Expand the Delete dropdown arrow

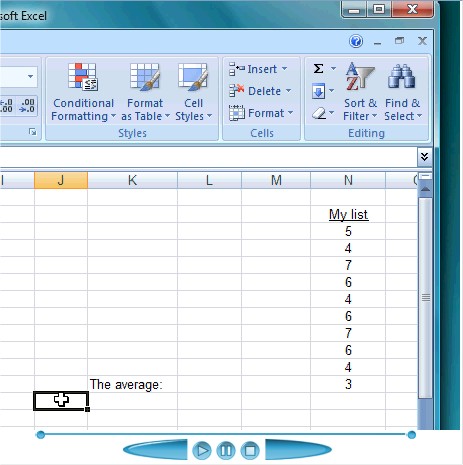tap(288, 91)
